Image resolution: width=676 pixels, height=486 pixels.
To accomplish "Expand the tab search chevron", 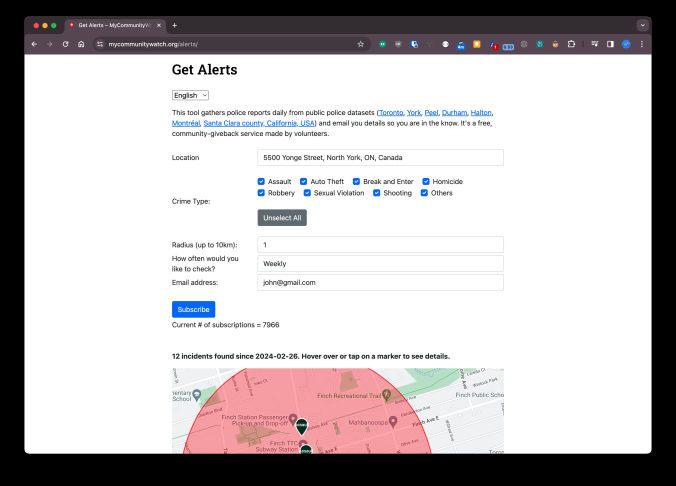I will pos(641,25).
